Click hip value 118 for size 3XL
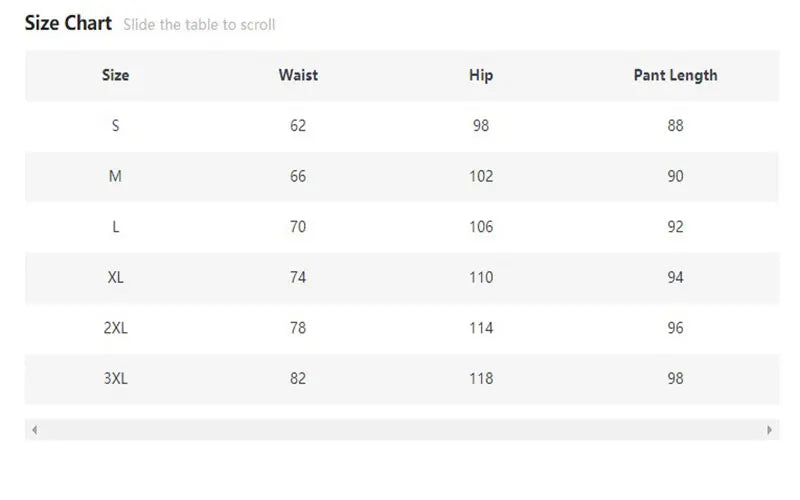 [x=481, y=378]
